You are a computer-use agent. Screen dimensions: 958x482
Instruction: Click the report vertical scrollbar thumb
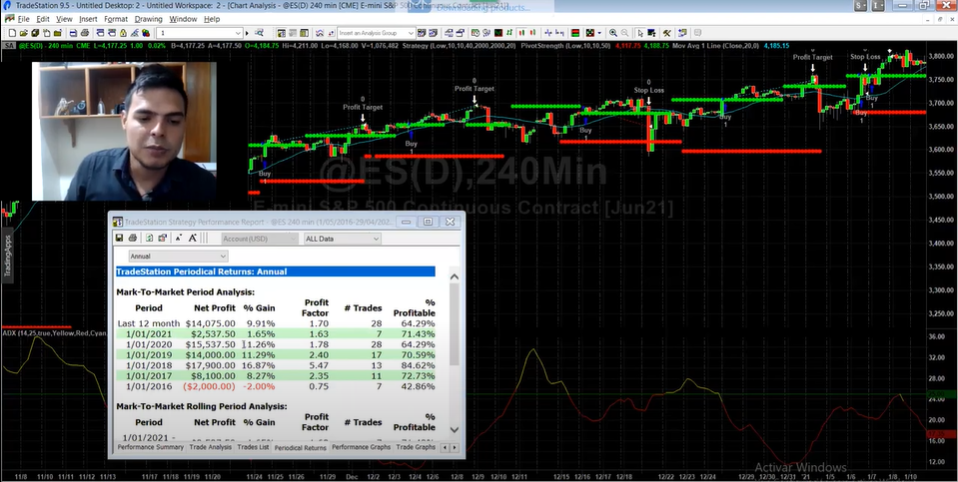(x=454, y=324)
